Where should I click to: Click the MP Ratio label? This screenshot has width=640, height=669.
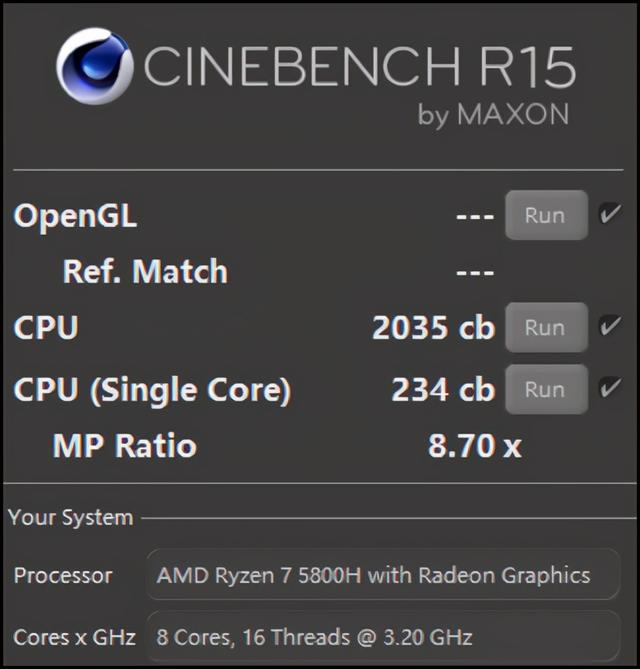click(x=124, y=446)
